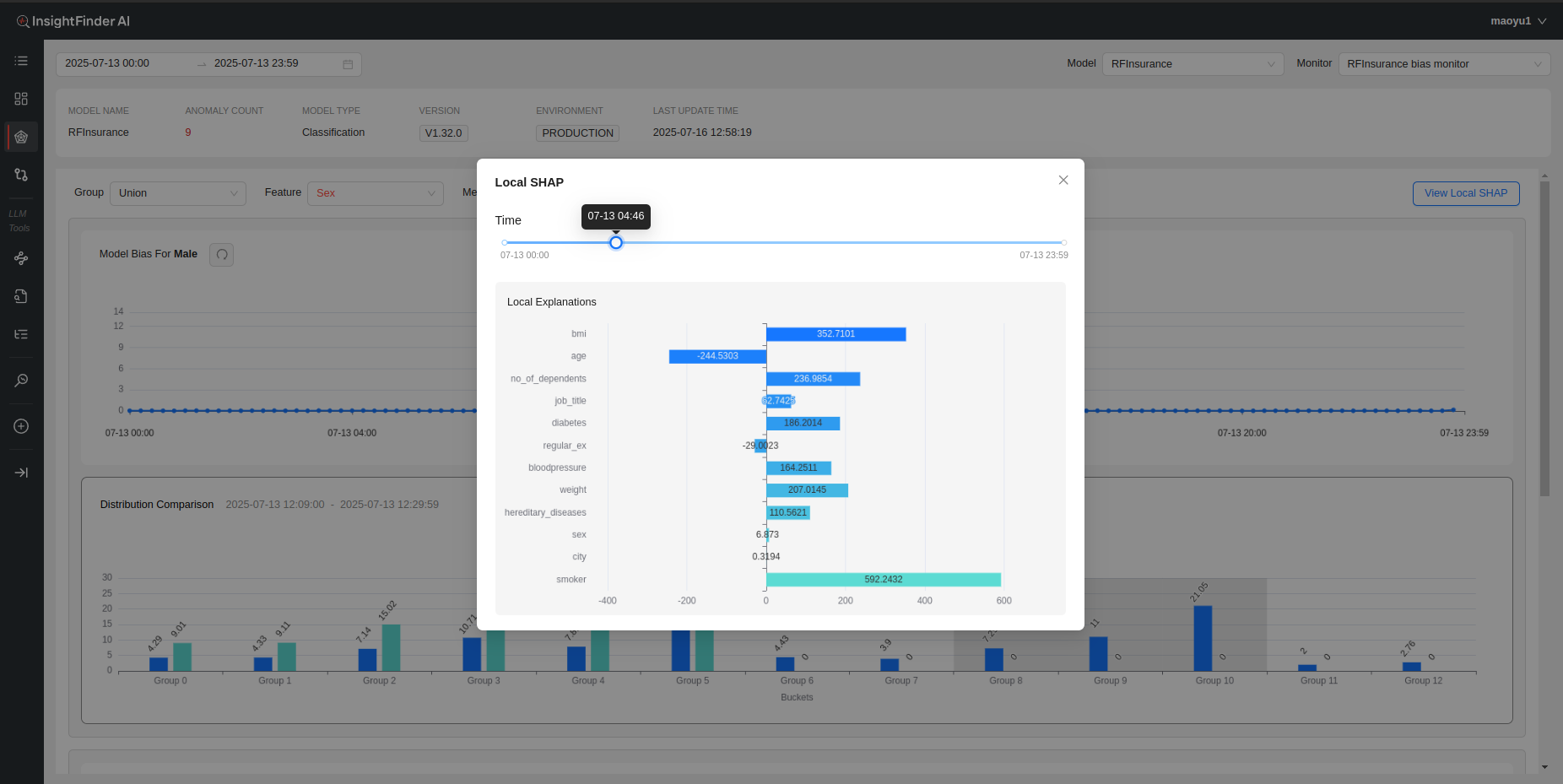Refresh the Model Bias For Male chart
Image resolution: width=1563 pixels, height=784 pixels.
[x=222, y=255]
